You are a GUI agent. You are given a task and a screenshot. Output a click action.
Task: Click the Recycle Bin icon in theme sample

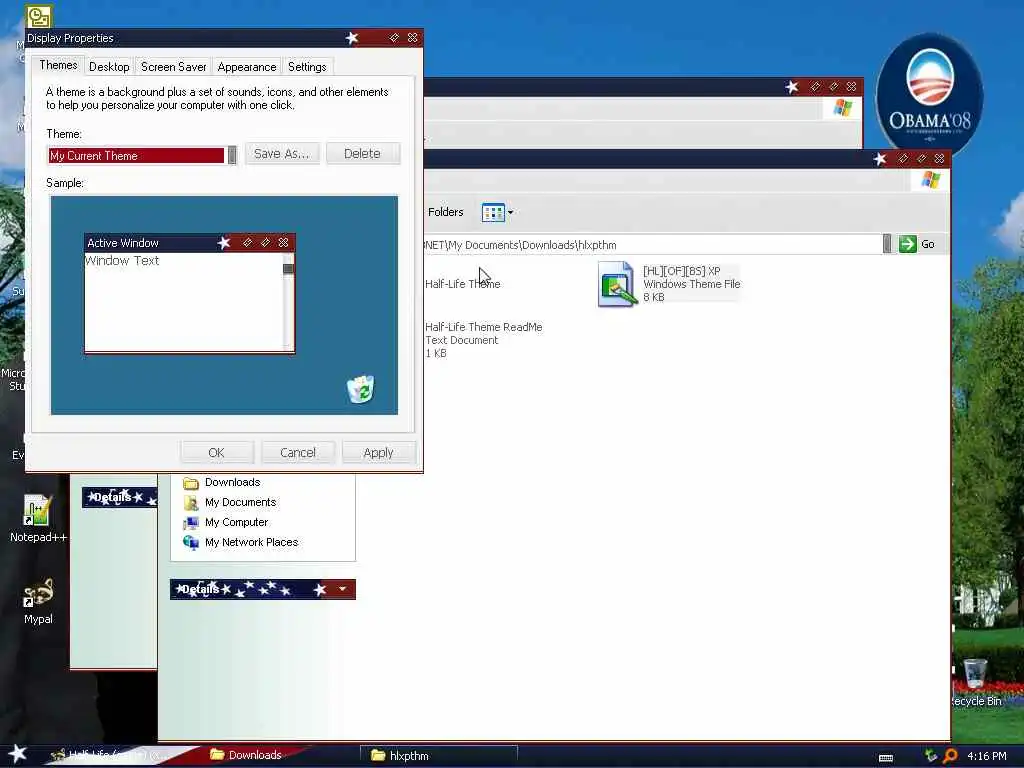[360, 389]
